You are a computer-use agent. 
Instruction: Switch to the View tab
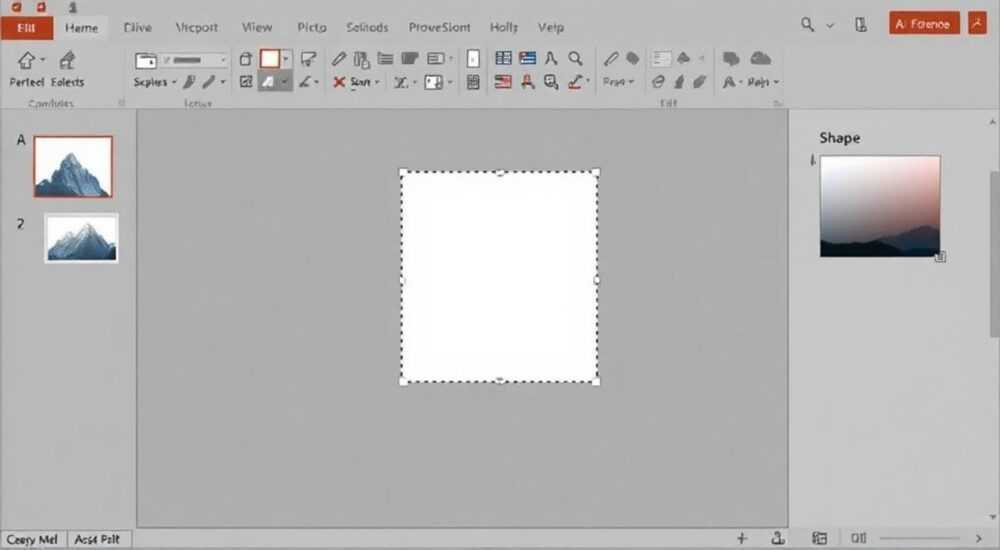[x=257, y=27]
